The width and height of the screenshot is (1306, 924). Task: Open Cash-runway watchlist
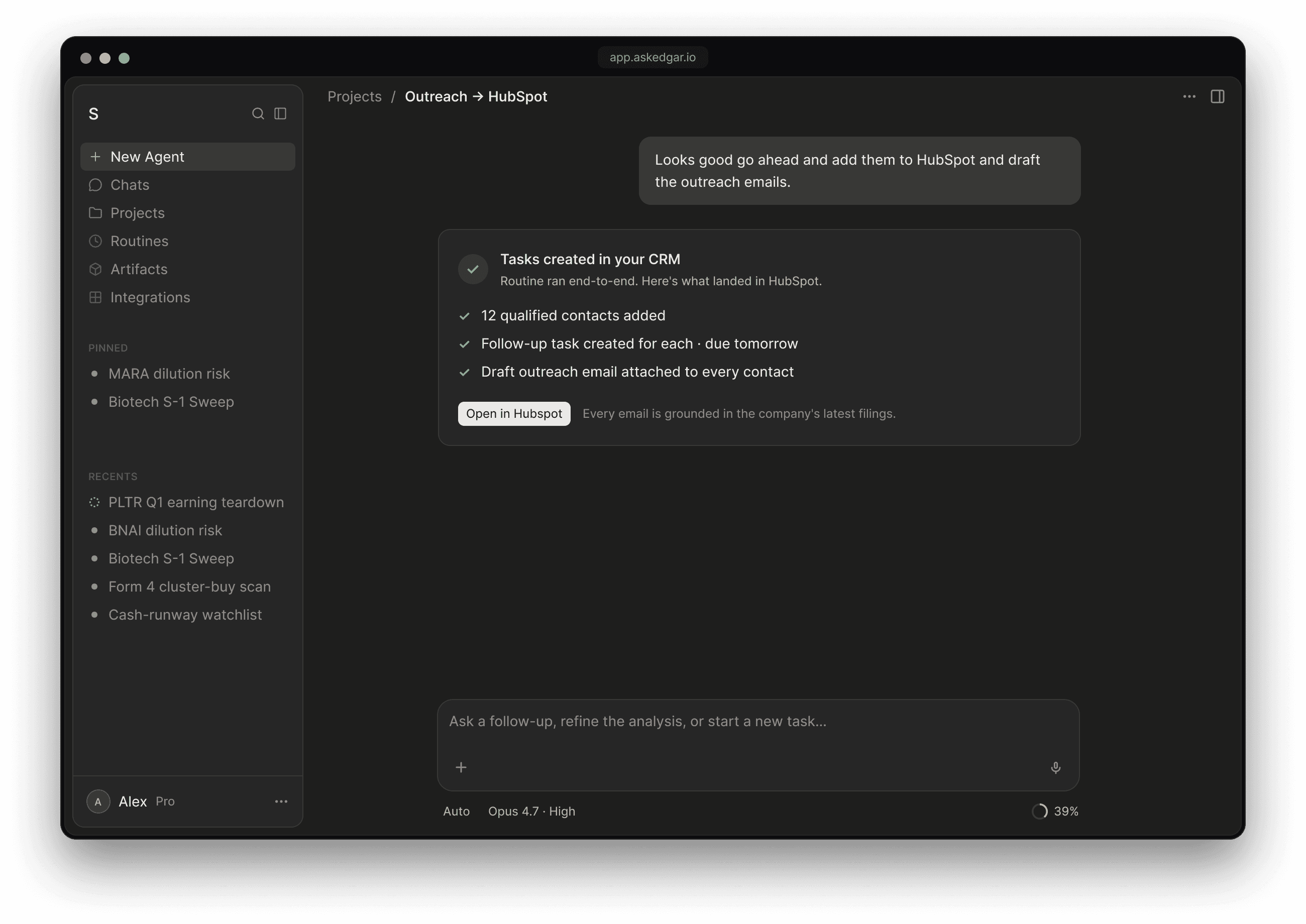(188, 615)
